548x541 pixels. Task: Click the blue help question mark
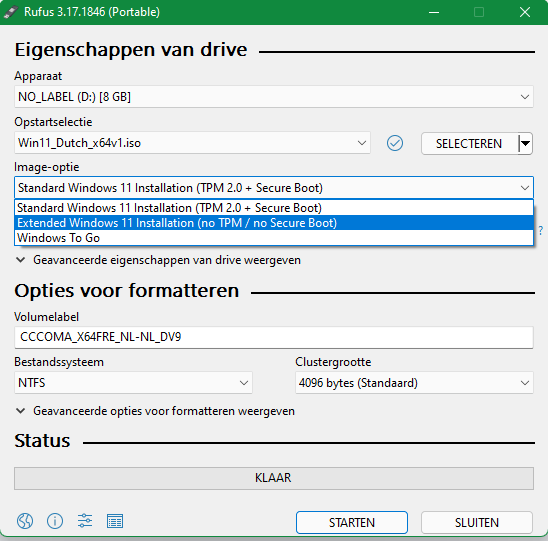click(x=541, y=230)
